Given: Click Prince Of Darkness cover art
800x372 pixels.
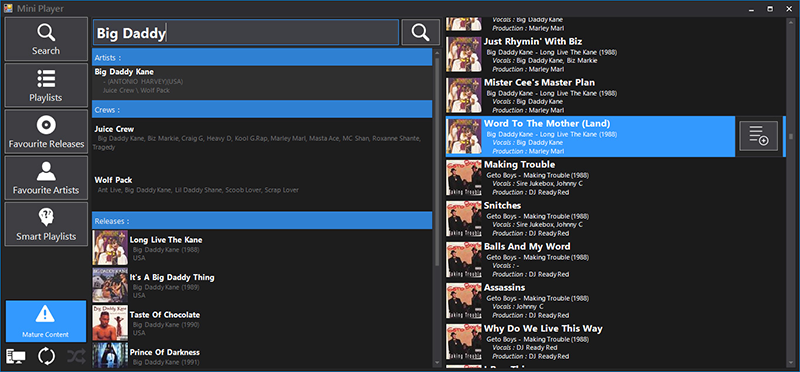Looking at the screenshot, I should click(x=110, y=355).
